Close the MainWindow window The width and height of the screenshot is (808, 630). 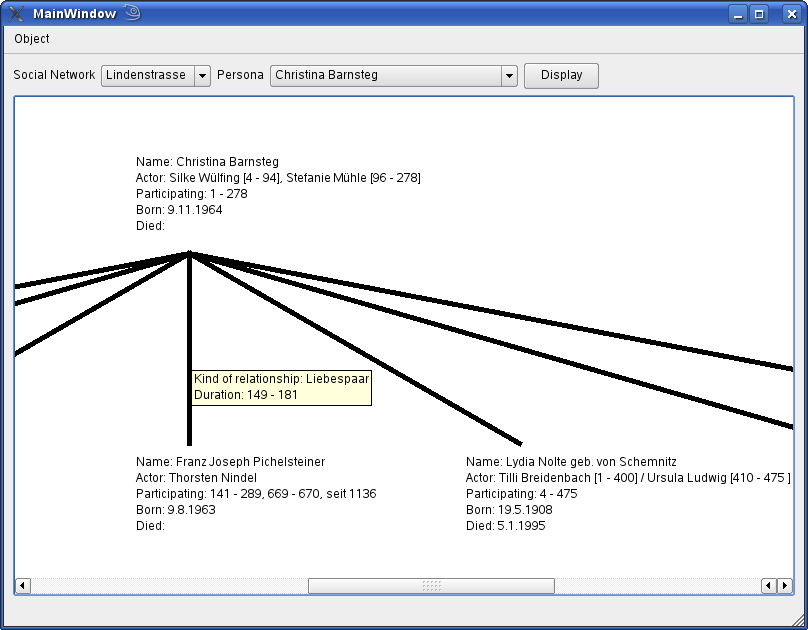click(x=791, y=14)
